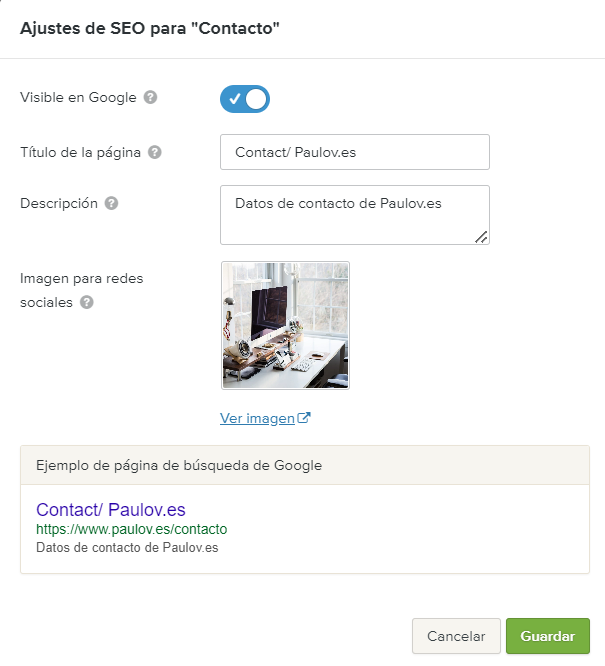Cancel the SEO settings dialog
605x666 pixels.
click(456, 636)
